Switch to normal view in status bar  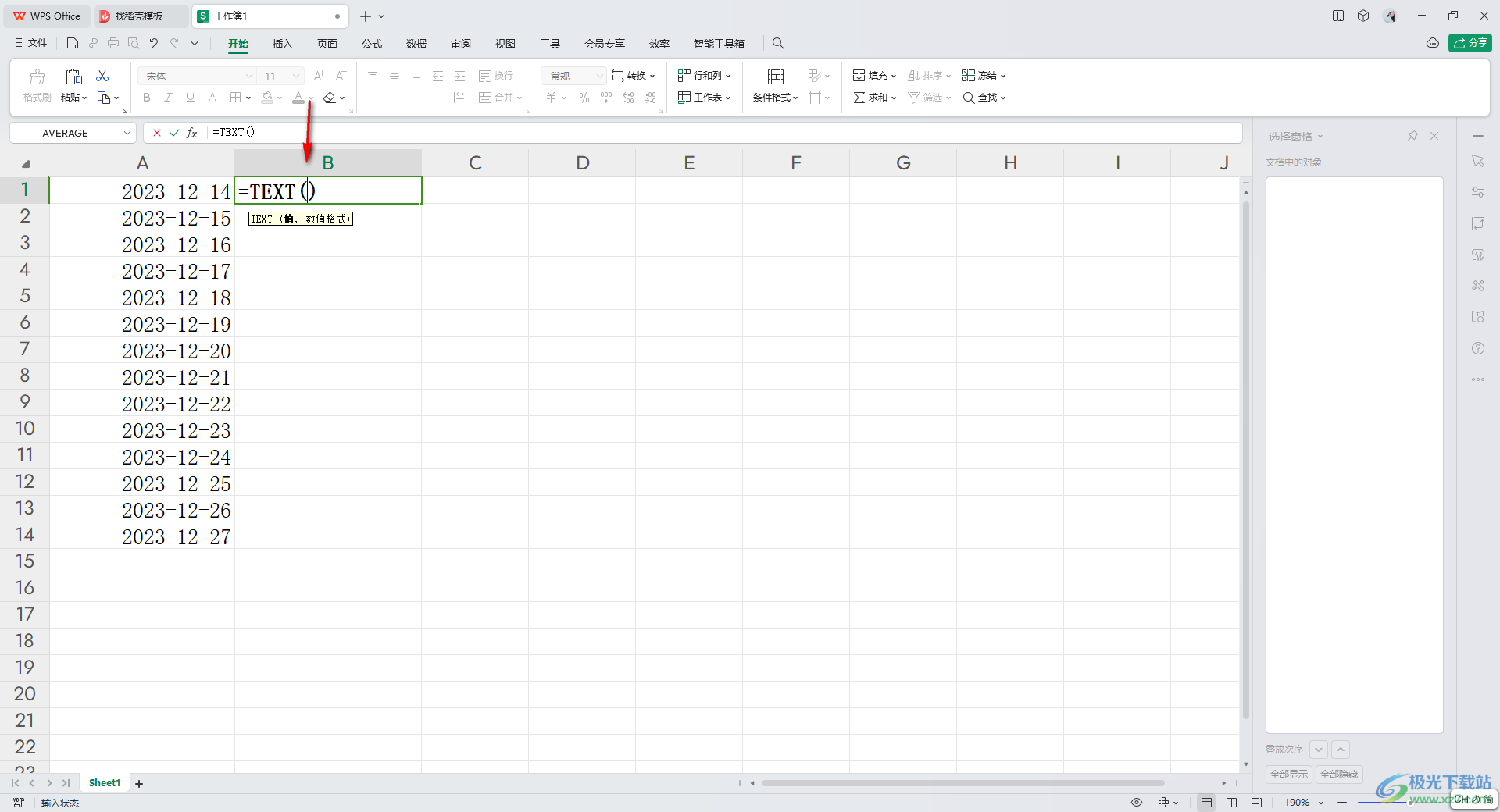click(x=1207, y=802)
